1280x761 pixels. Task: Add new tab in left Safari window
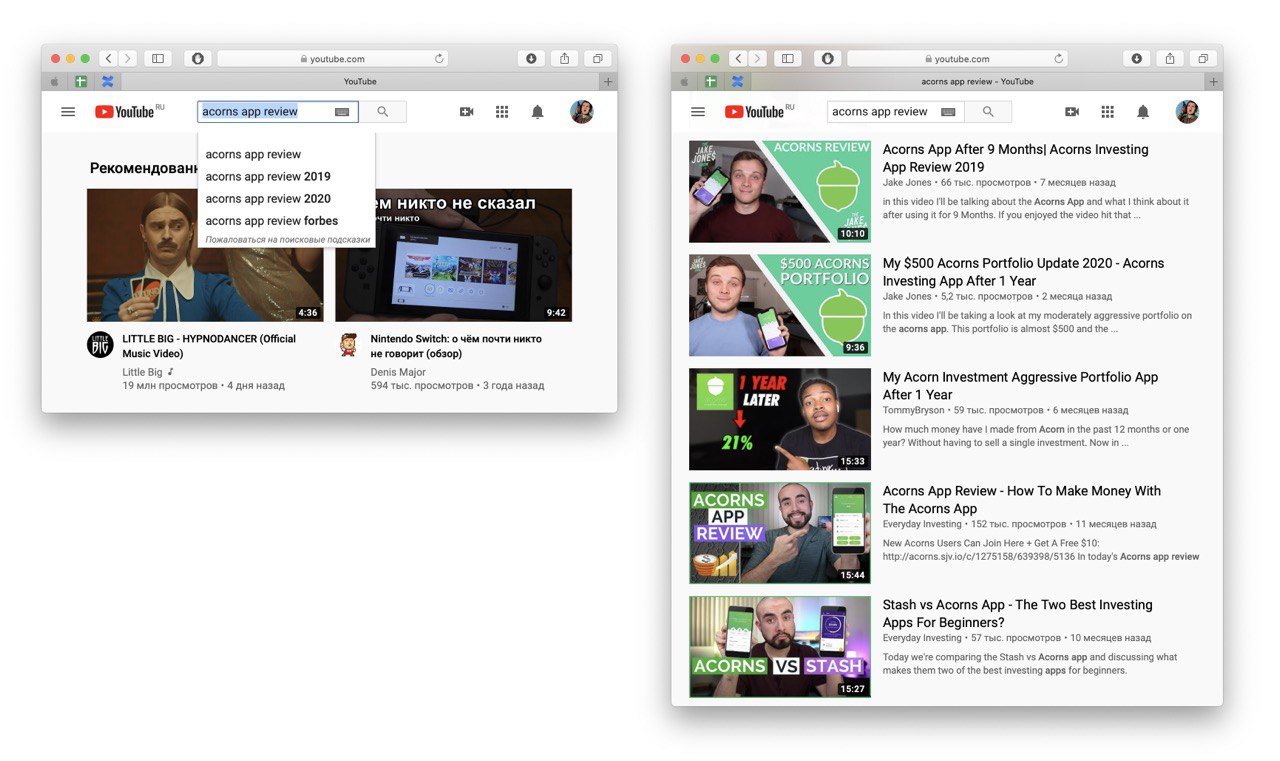(607, 82)
